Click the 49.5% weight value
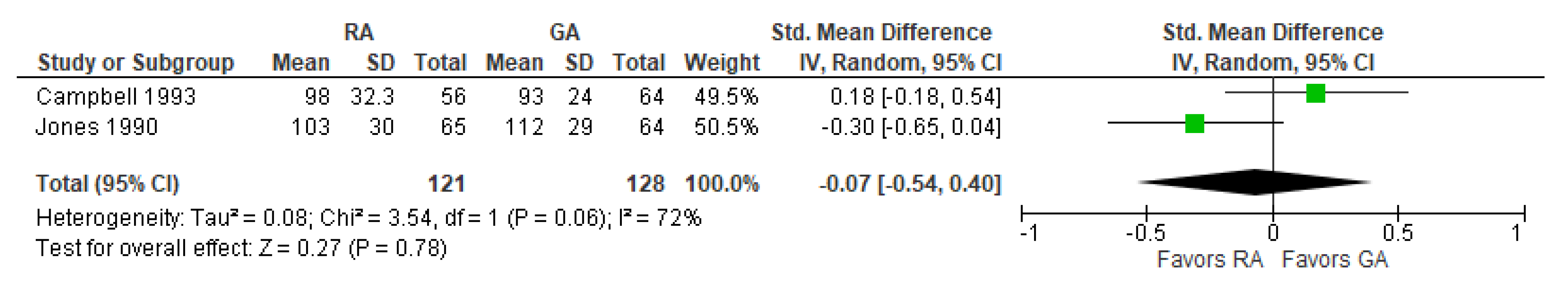The width and height of the screenshot is (1568, 288). 726,96
